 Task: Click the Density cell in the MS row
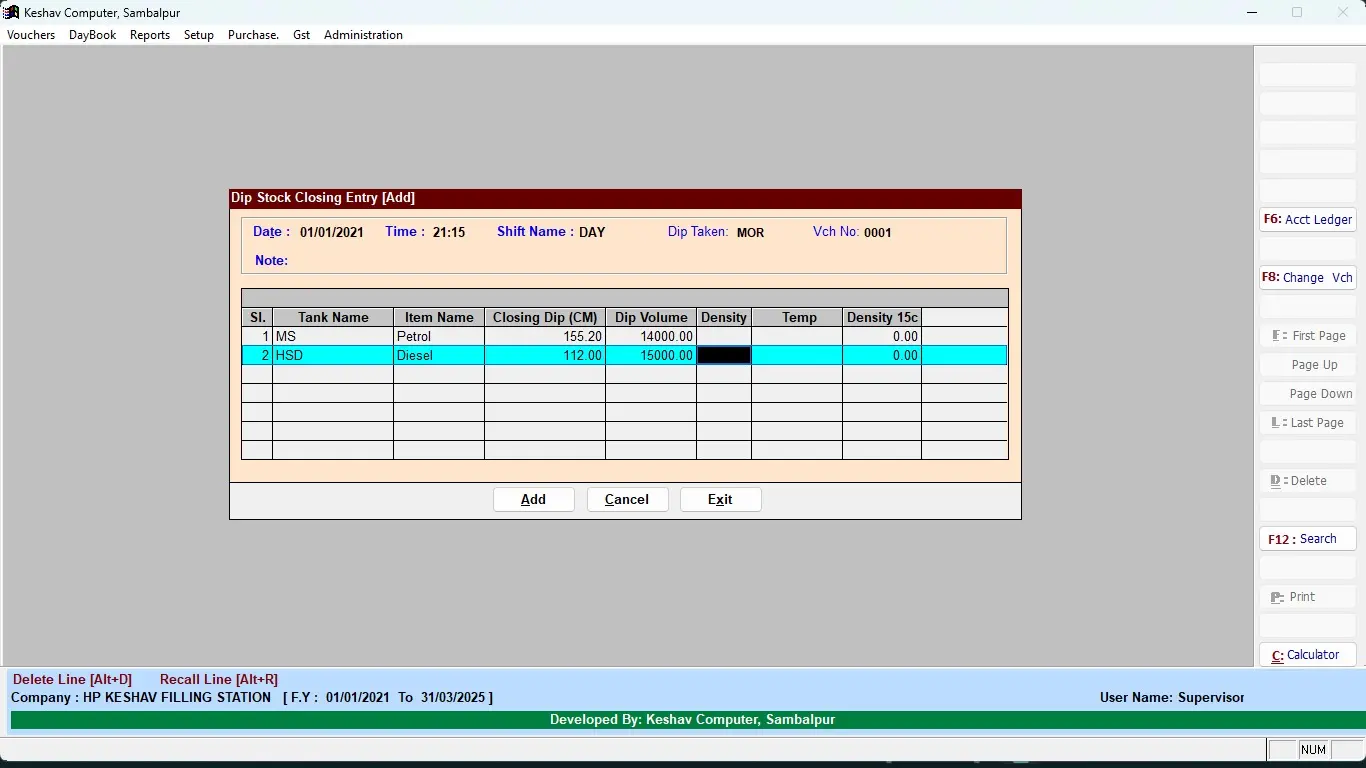[x=724, y=336]
